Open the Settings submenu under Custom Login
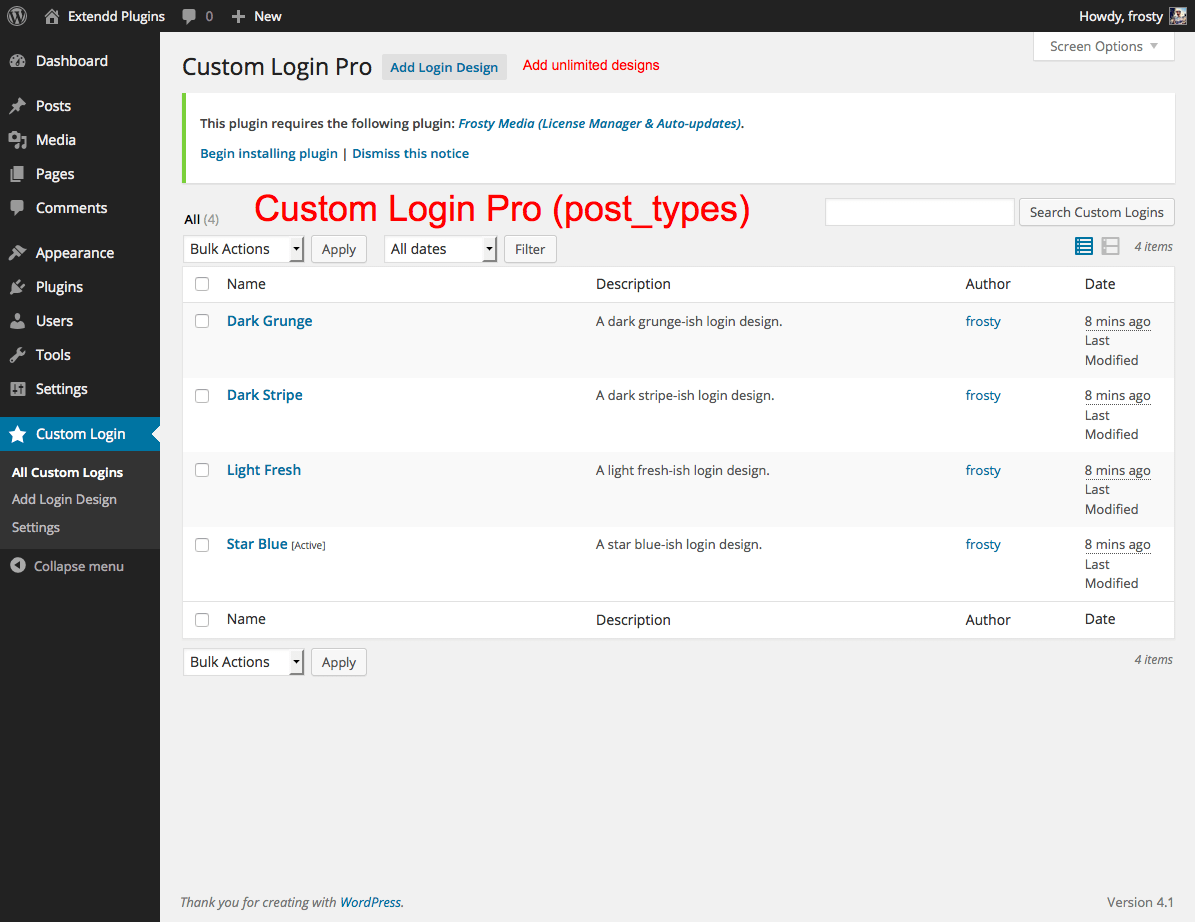This screenshot has width=1195, height=922. 36,527
